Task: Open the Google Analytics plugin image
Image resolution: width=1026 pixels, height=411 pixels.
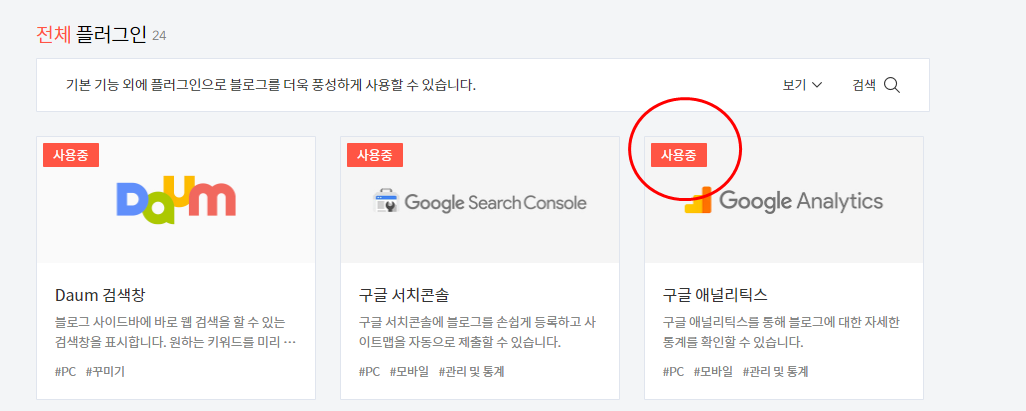Action: point(784,200)
